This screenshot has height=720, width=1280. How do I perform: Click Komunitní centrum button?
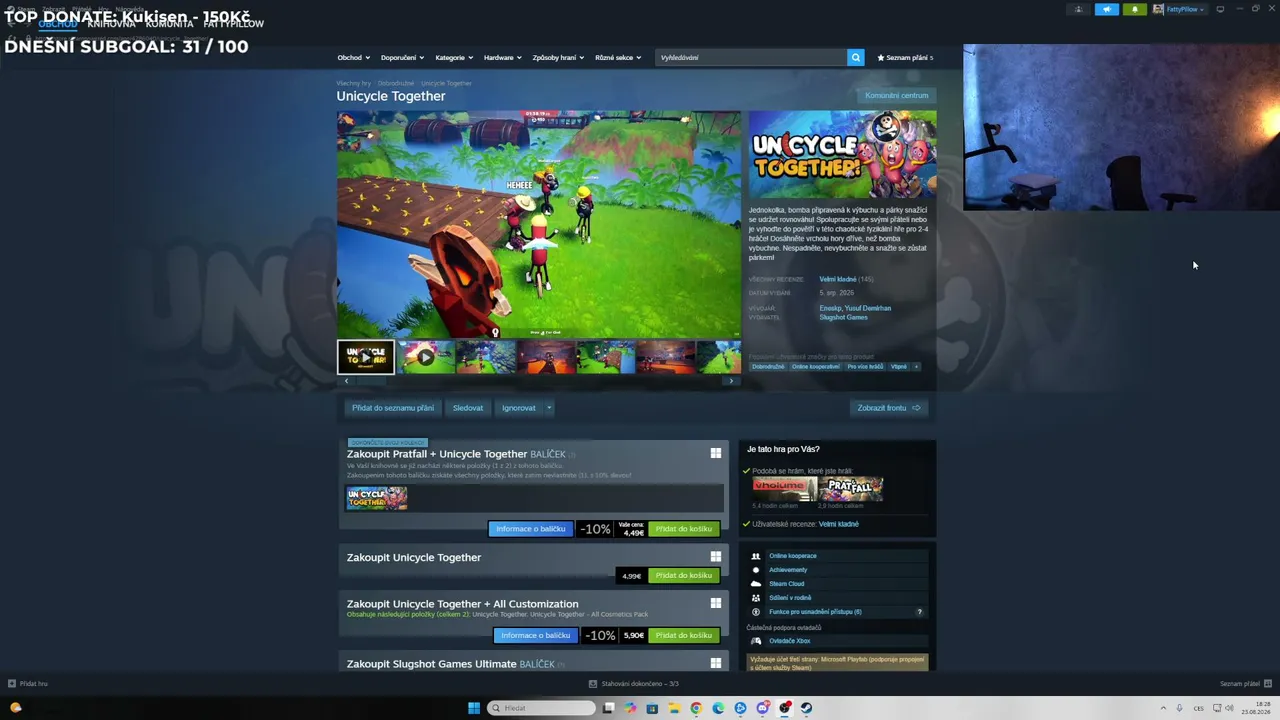coord(897,96)
